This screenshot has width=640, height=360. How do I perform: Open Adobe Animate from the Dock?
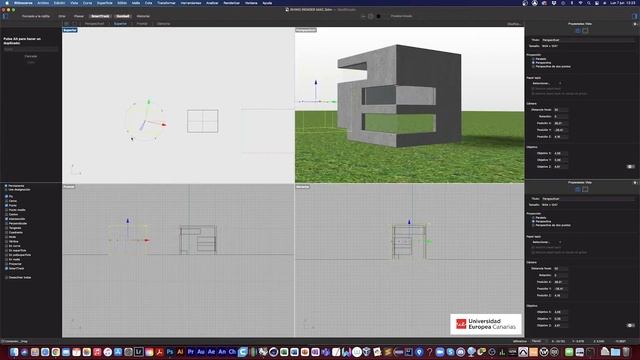coord(222,352)
